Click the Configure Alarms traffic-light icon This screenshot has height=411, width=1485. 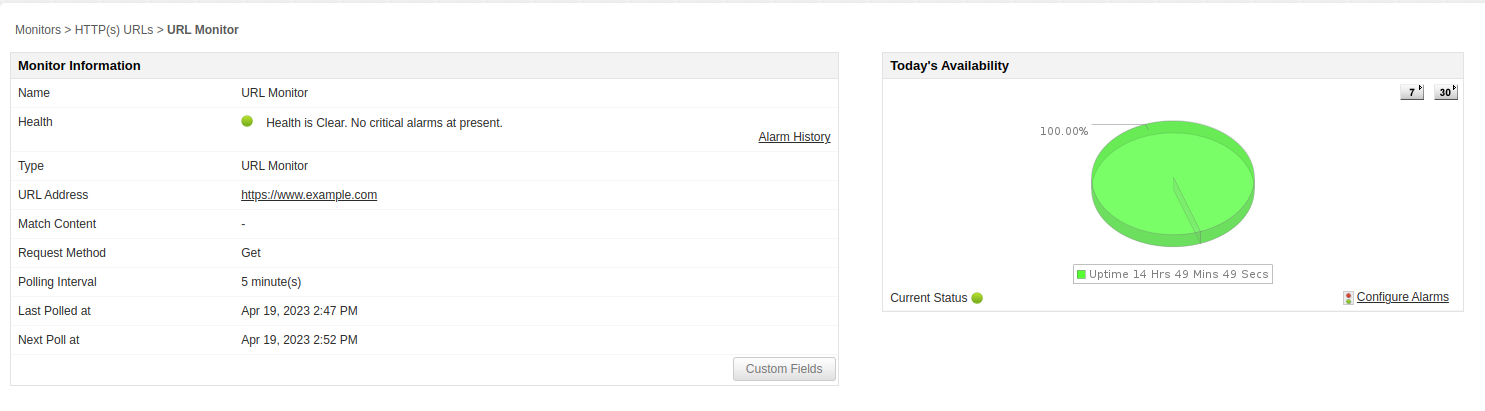coord(1348,298)
